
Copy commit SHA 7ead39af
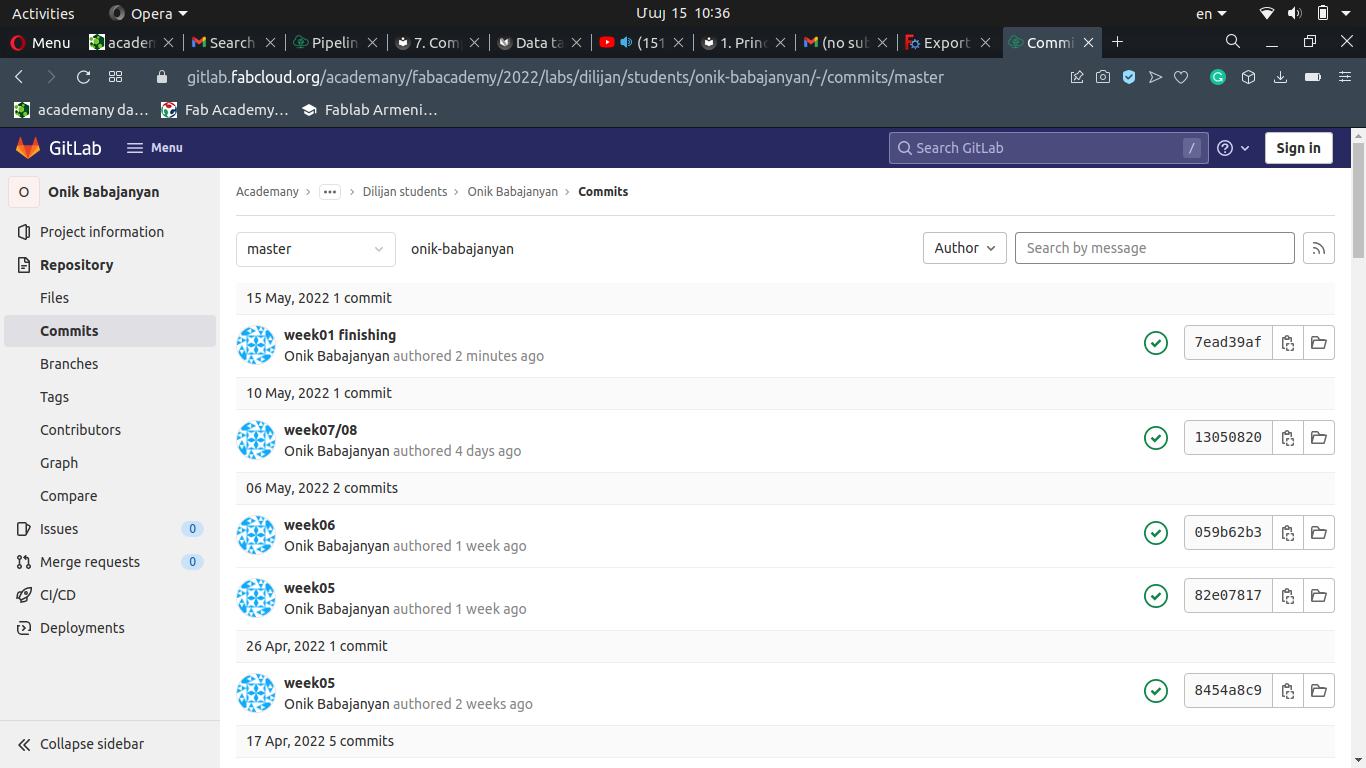(x=1288, y=343)
